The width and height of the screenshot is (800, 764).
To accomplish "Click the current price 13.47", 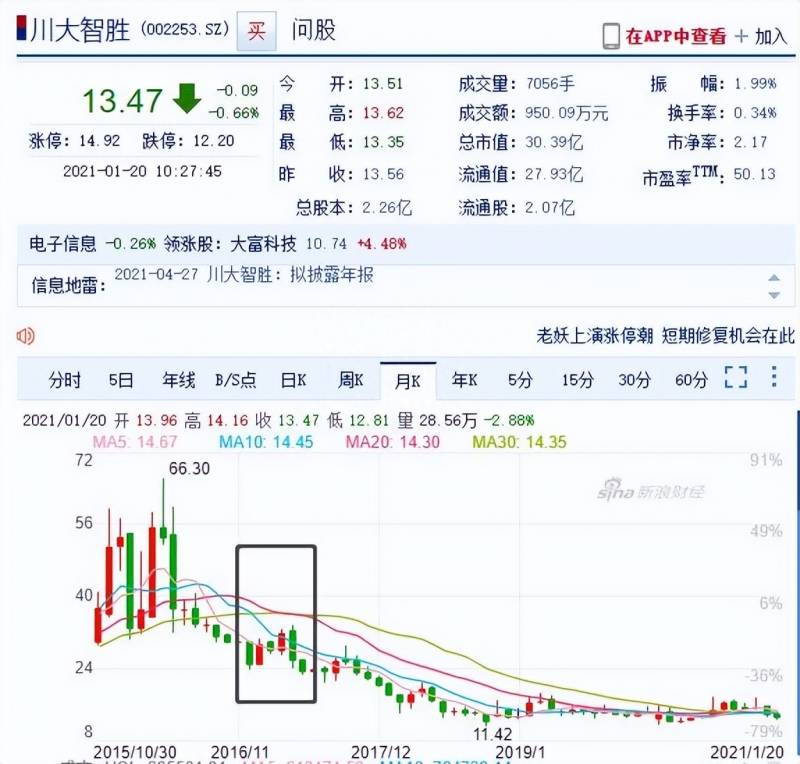I will tap(122, 101).
